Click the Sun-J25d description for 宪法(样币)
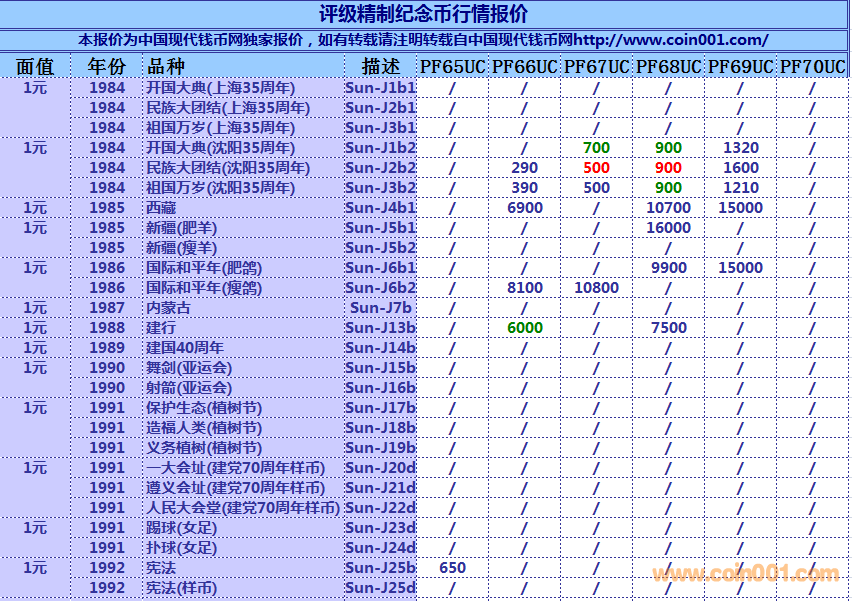 click(380, 588)
